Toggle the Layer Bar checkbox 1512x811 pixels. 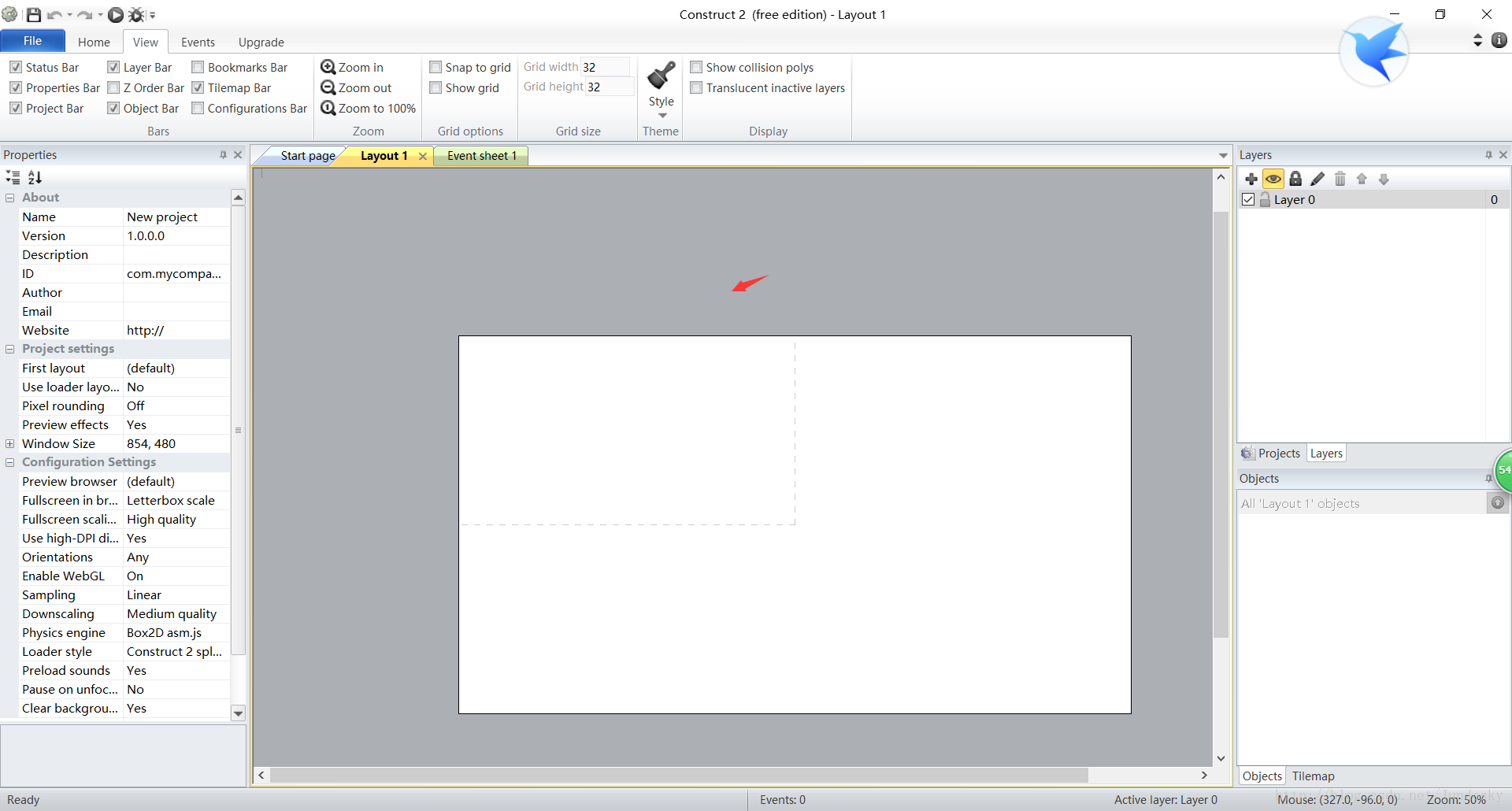pyautogui.click(x=113, y=67)
